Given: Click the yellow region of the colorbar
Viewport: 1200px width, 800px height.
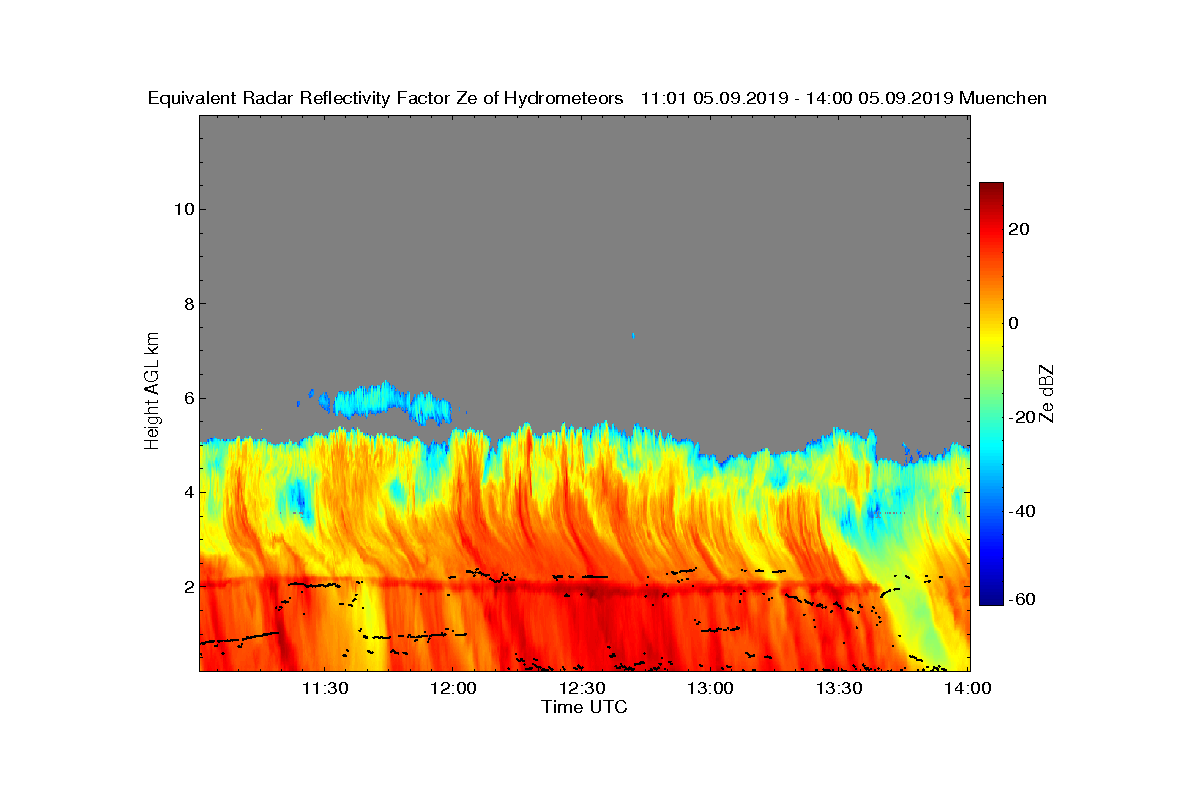Looking at the screenshot, I should (991, 340).
